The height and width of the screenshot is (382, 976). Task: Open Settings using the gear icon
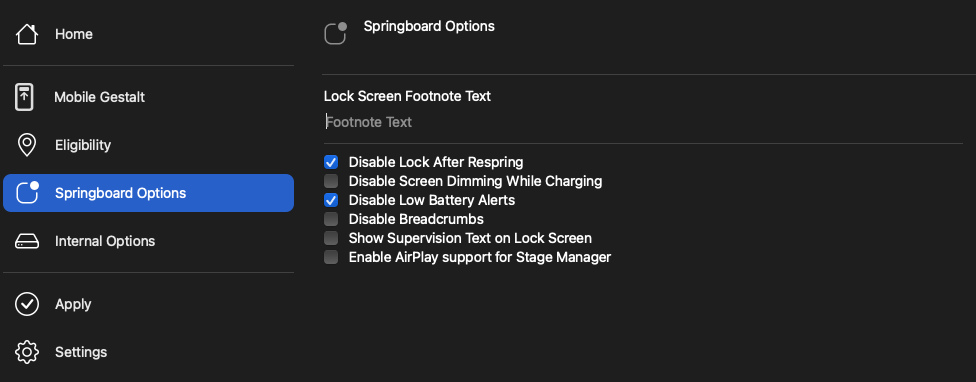[x=27, y=352]
